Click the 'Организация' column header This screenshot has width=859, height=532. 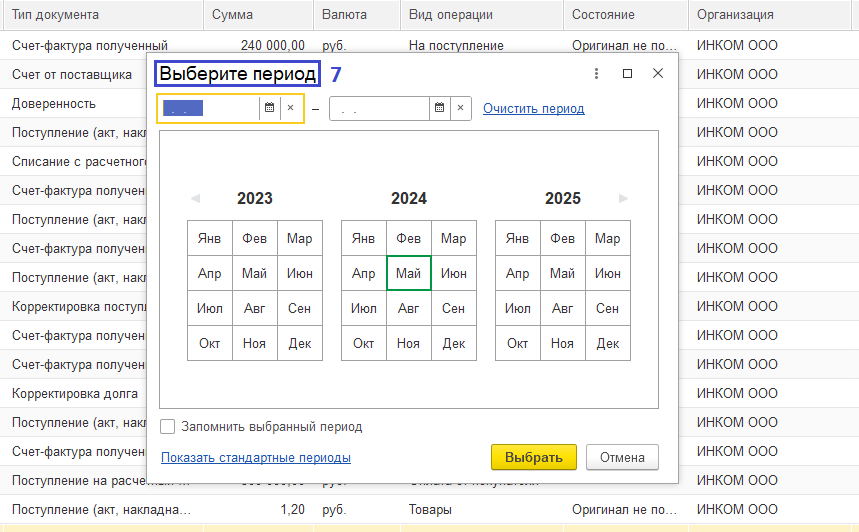tap(735, 15)
